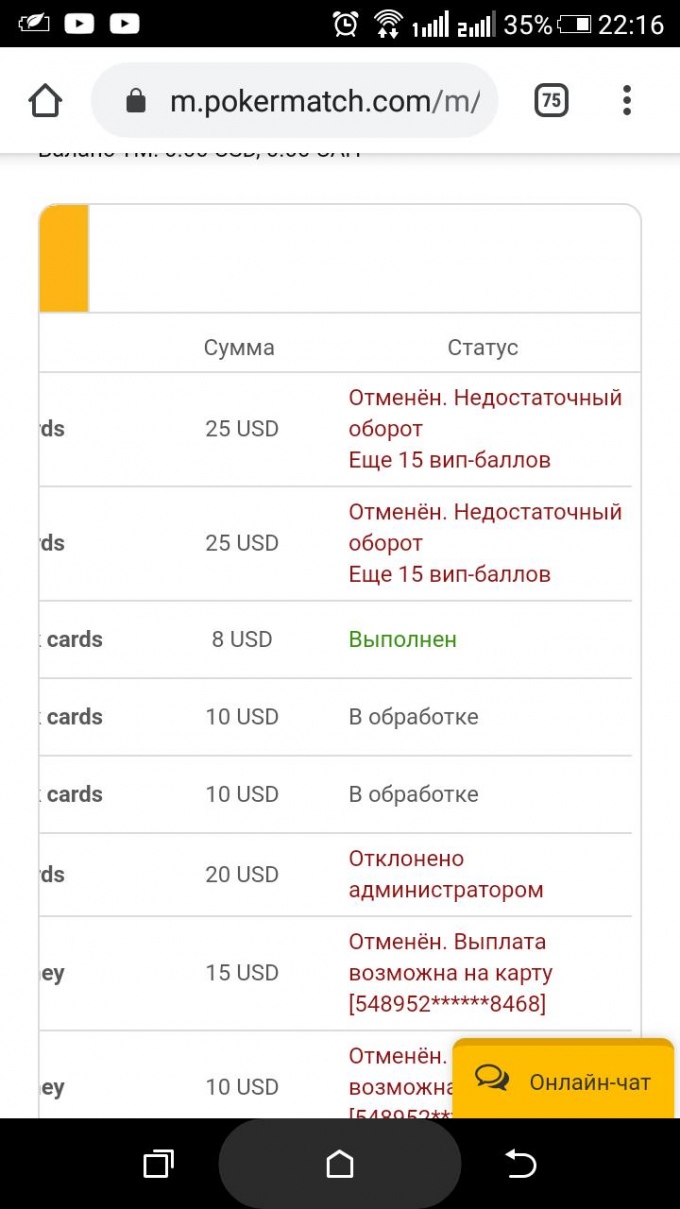Tap the 20 USD transaction amount
The height and width of the screenshot is (1209, 680).
pyautogui.click(x=242, y=874)
